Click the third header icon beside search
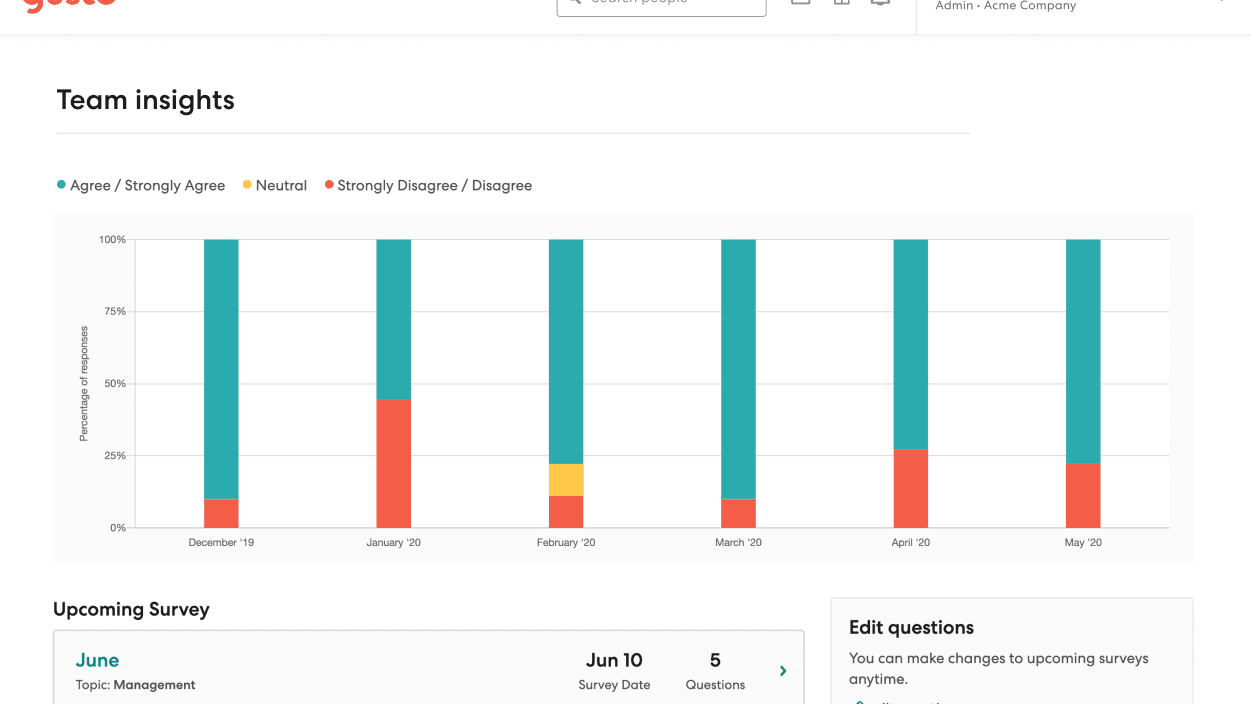 (880, 3)
